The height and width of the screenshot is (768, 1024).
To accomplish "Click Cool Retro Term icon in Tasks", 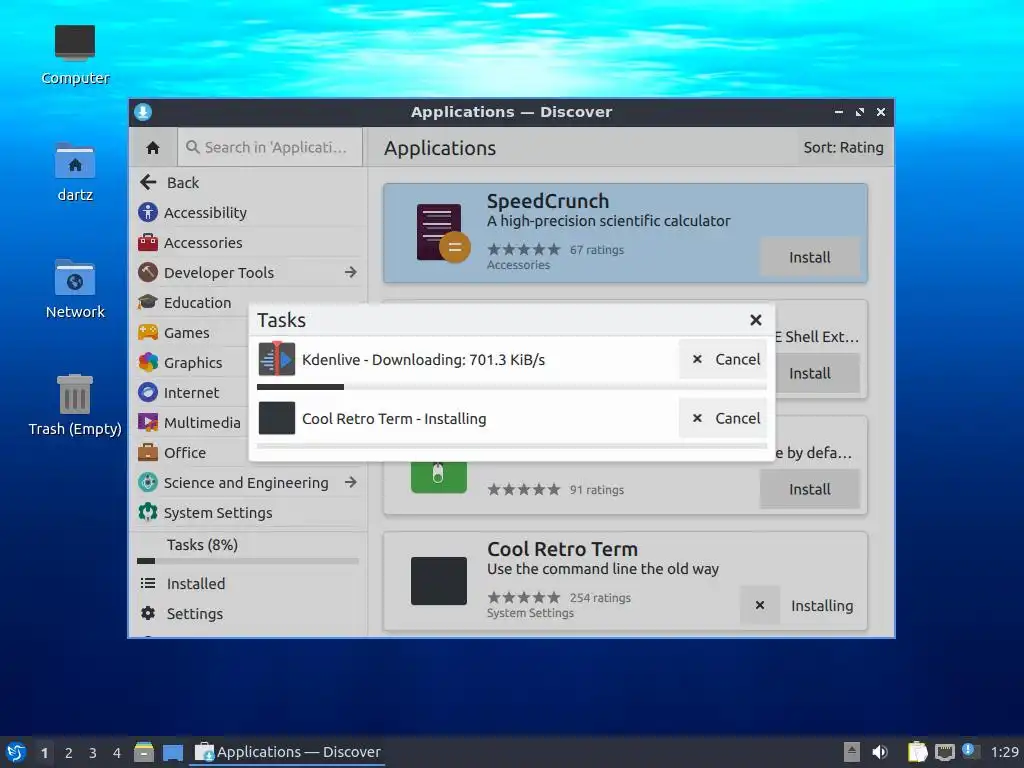I will (x=277, y=418).
